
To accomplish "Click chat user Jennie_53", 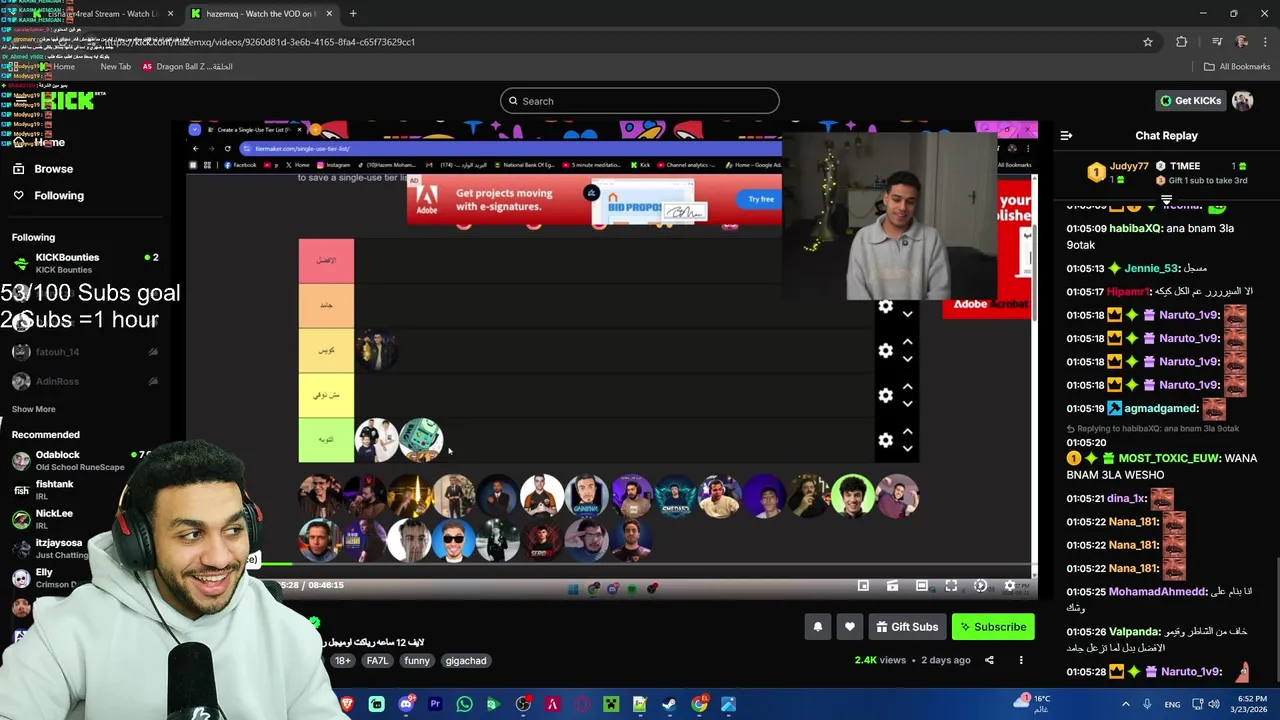I will (x=1150, y=269).
